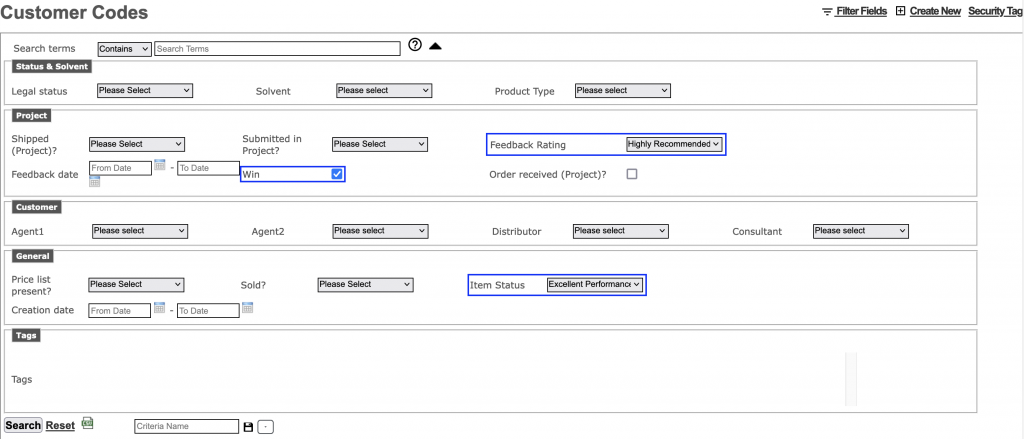The image size is (1024, 439).
Task: Tick the Order received (Project)? checkbox
Action: (631, 174)
